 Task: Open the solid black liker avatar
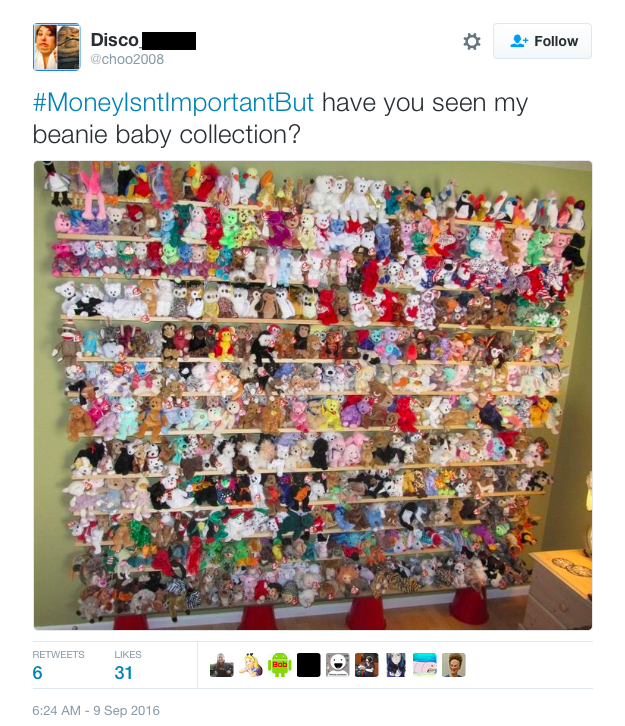pos(309,665)
